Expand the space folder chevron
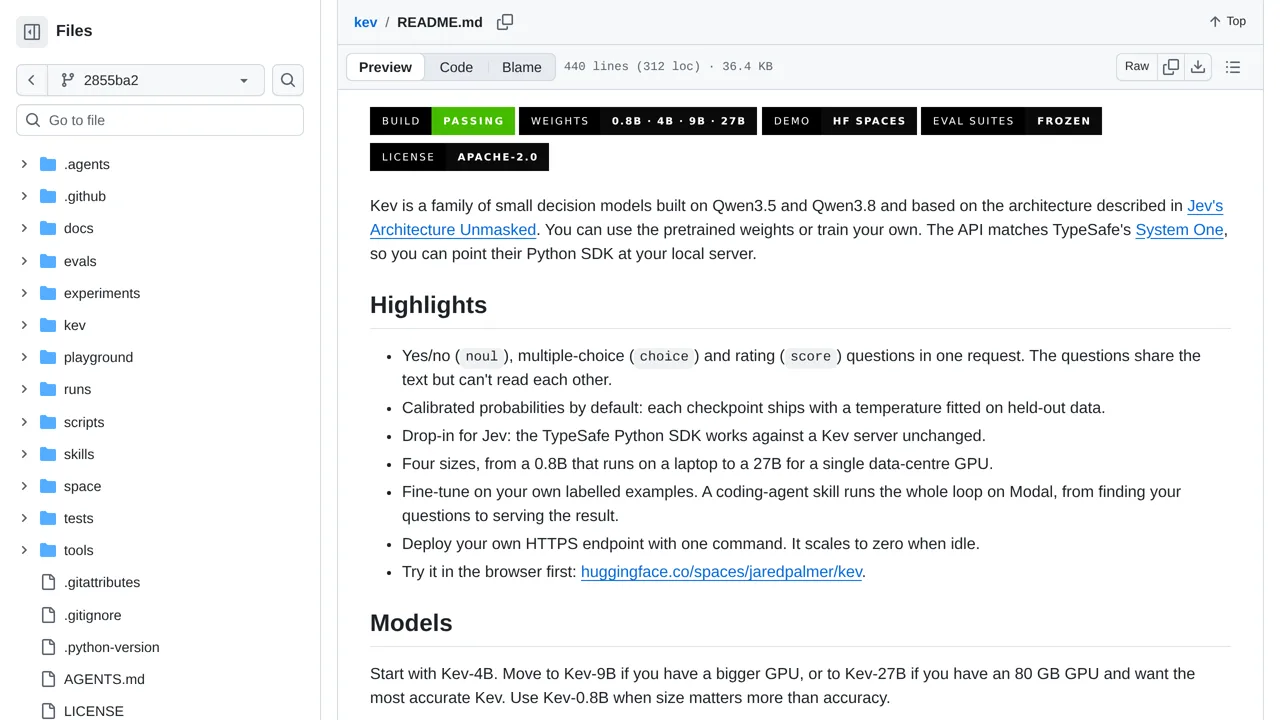1280x720 pixels. (x=24, y=486)
